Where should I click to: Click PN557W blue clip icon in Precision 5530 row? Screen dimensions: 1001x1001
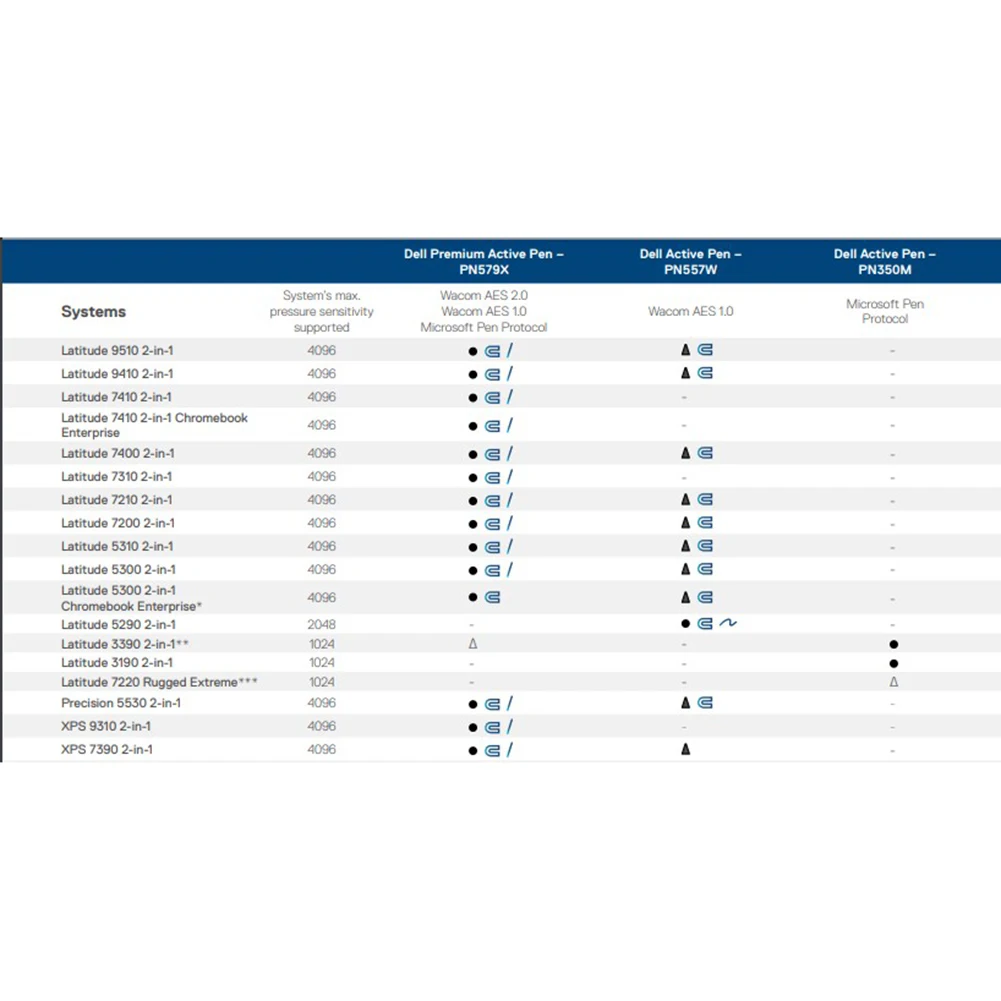click(x=705, y=703)
